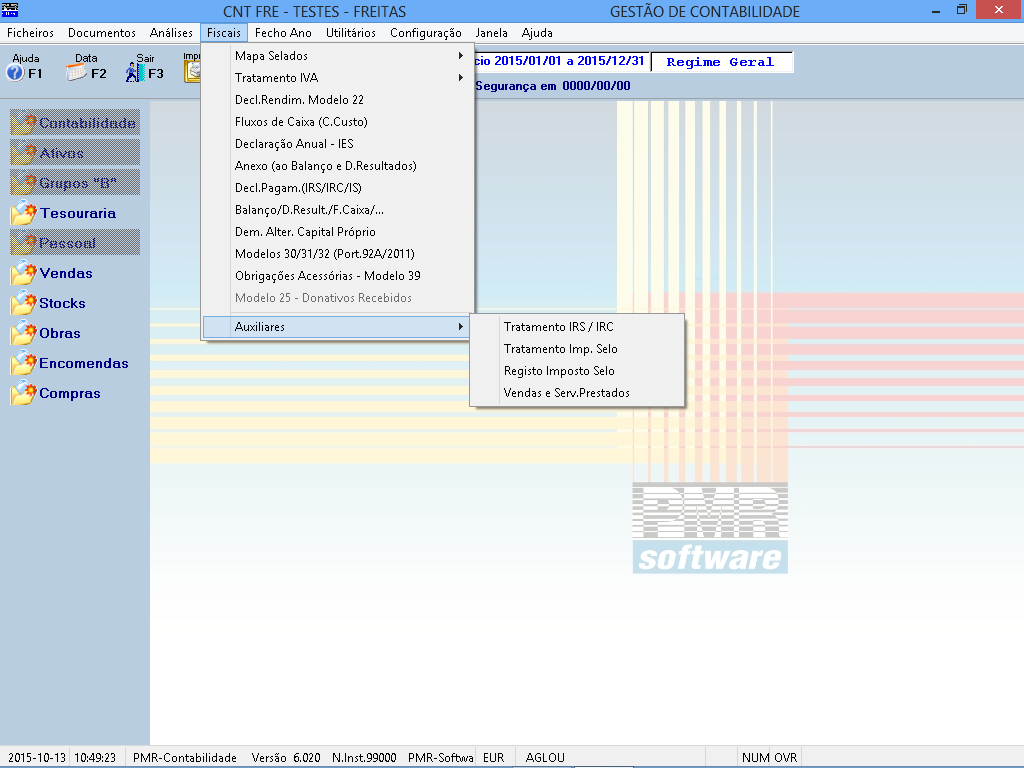
Task: Select the Auxiliares submenu entry
Action: coord(338,327)
